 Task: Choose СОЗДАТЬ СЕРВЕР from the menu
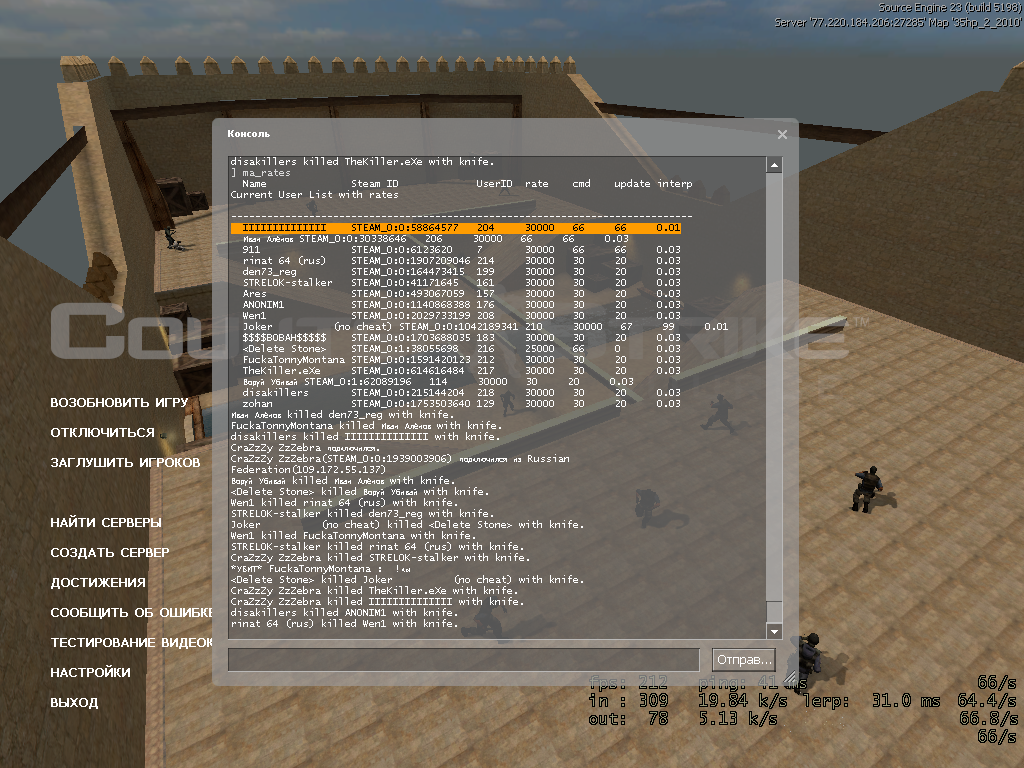pos(110,552)
